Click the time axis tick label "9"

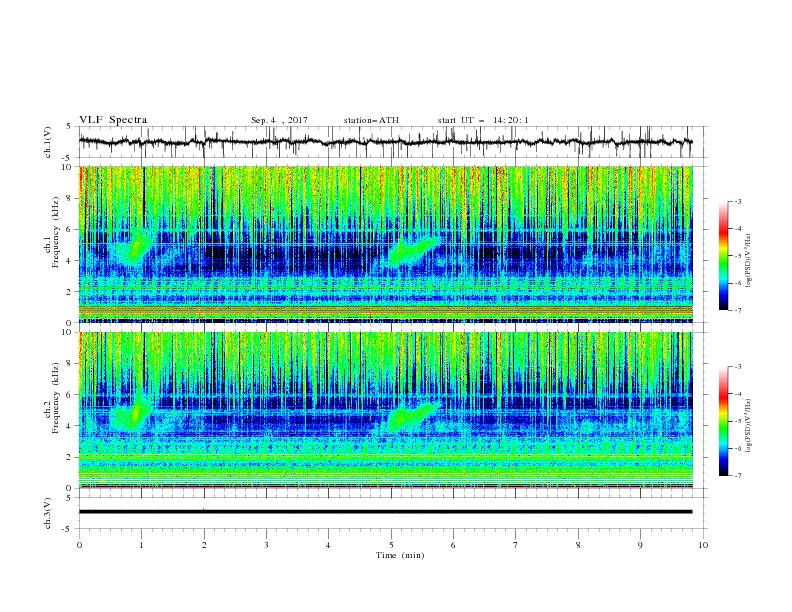pyautogui.click(x=640, y=545)
